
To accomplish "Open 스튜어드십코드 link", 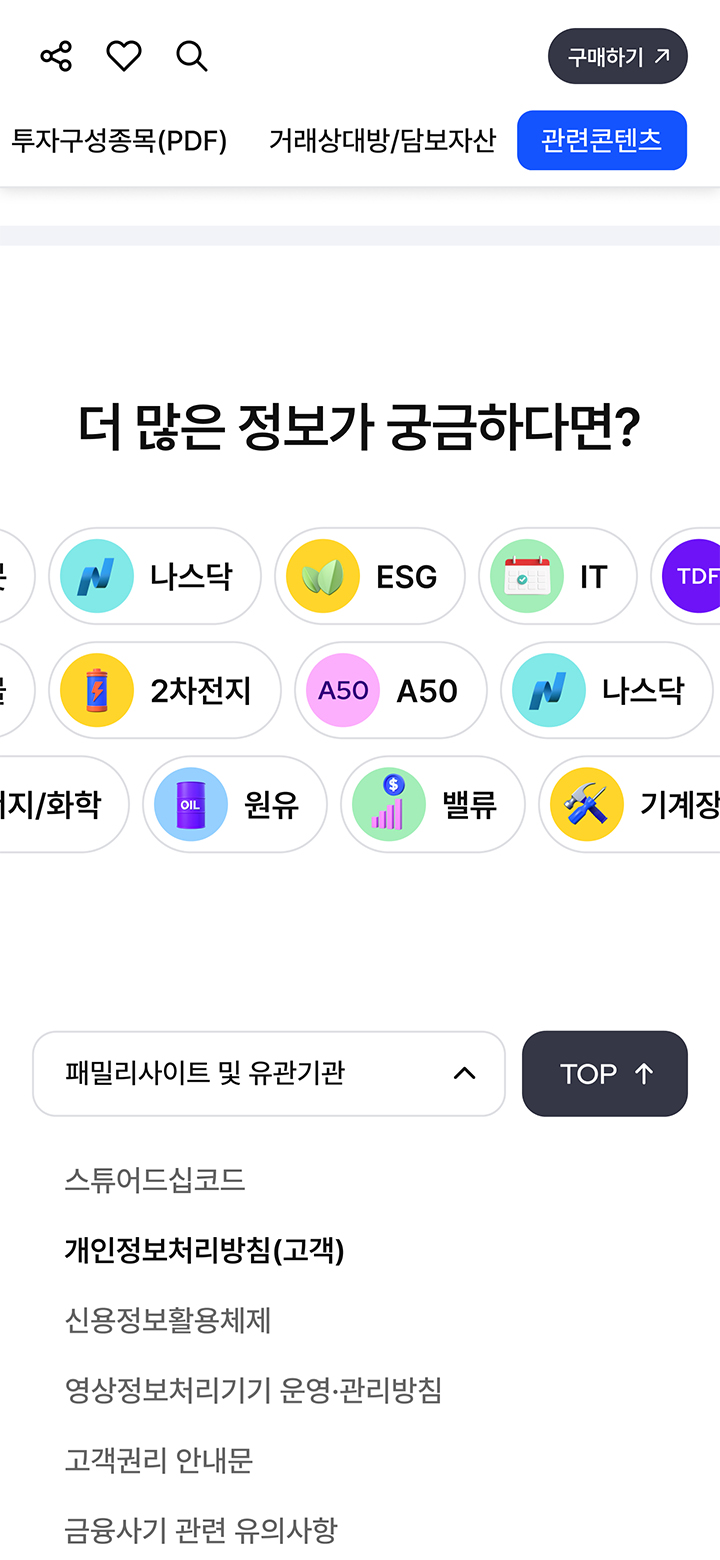I will point(155,1180).
